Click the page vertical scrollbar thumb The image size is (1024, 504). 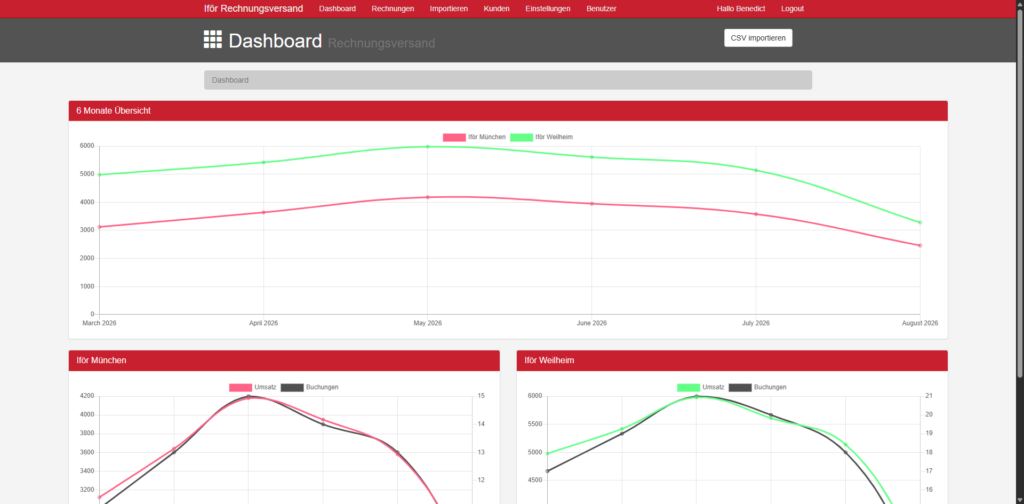point(1020,193)
